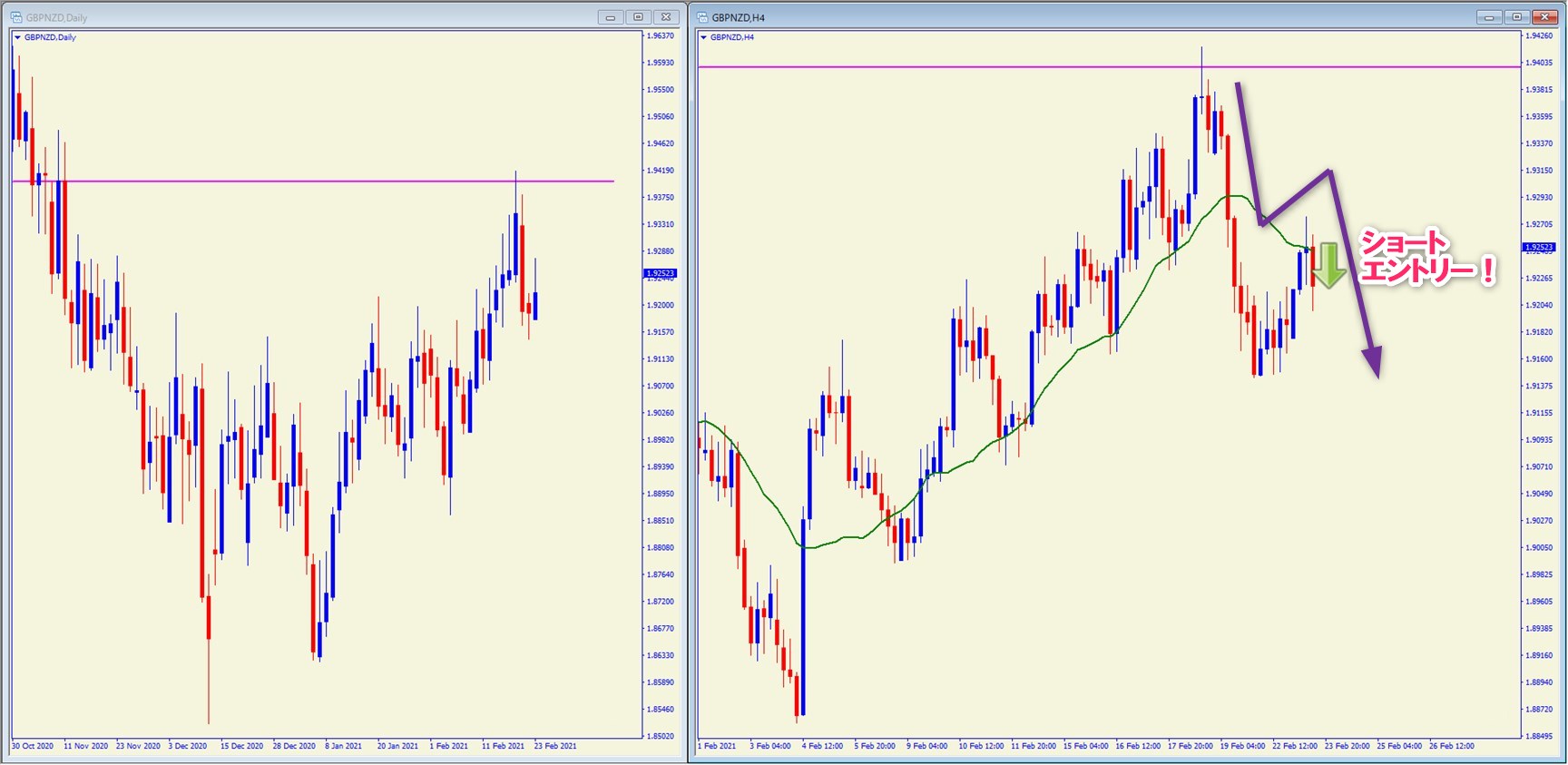This screenshot has width=1568, height=765.
Task: Click price label 1.90490 on H4 axis
Action: point(1539,494)
